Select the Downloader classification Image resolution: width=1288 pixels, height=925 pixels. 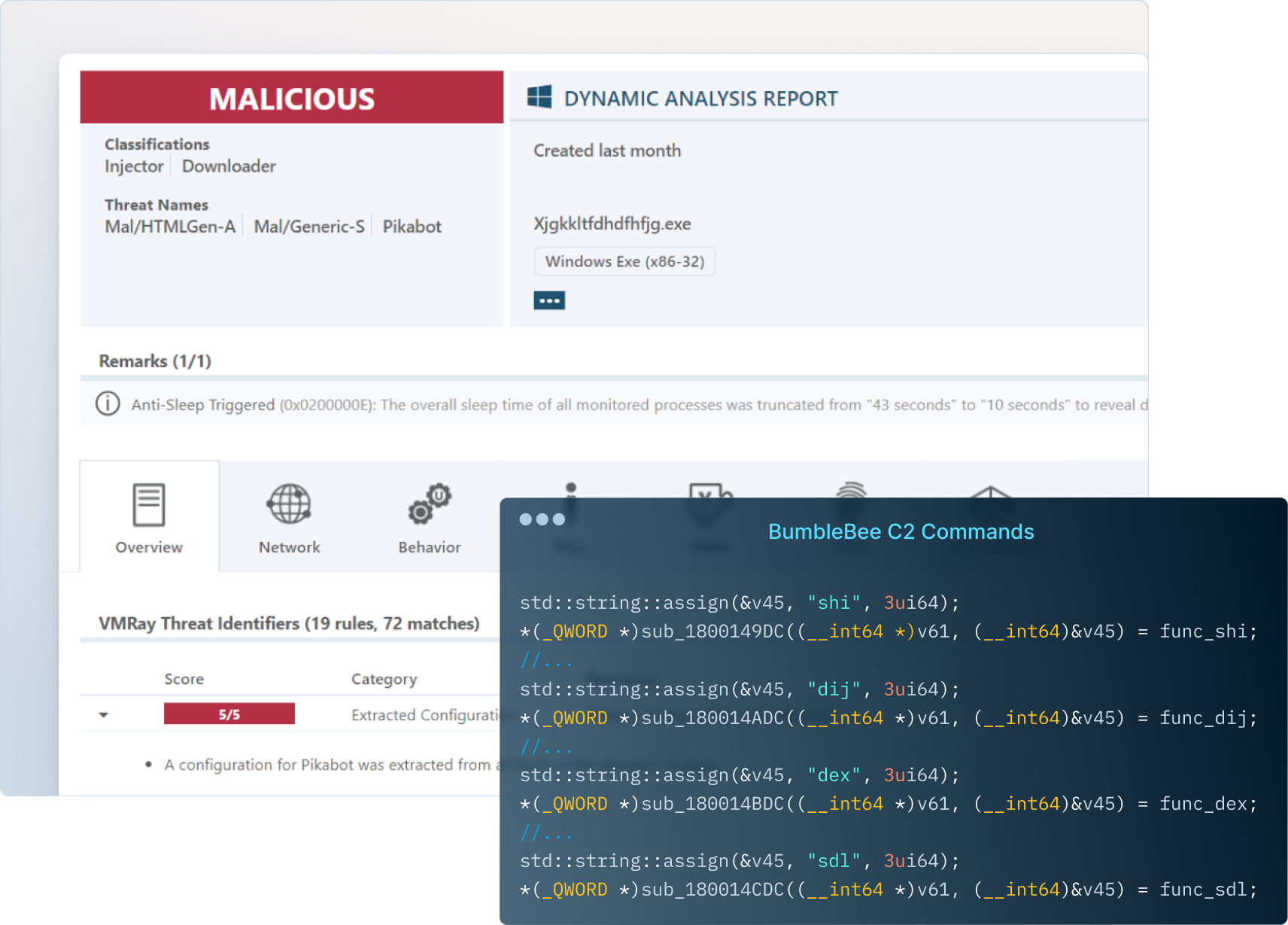[x=229, y=166]
